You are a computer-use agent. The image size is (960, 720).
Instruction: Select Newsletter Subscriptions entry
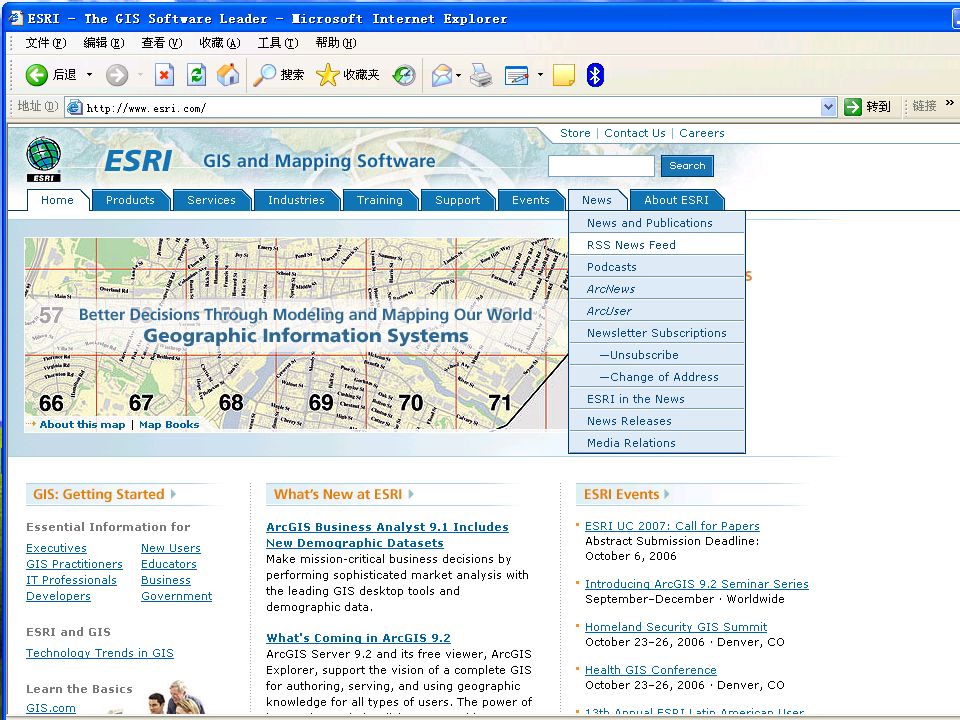(x=657, y=333)
